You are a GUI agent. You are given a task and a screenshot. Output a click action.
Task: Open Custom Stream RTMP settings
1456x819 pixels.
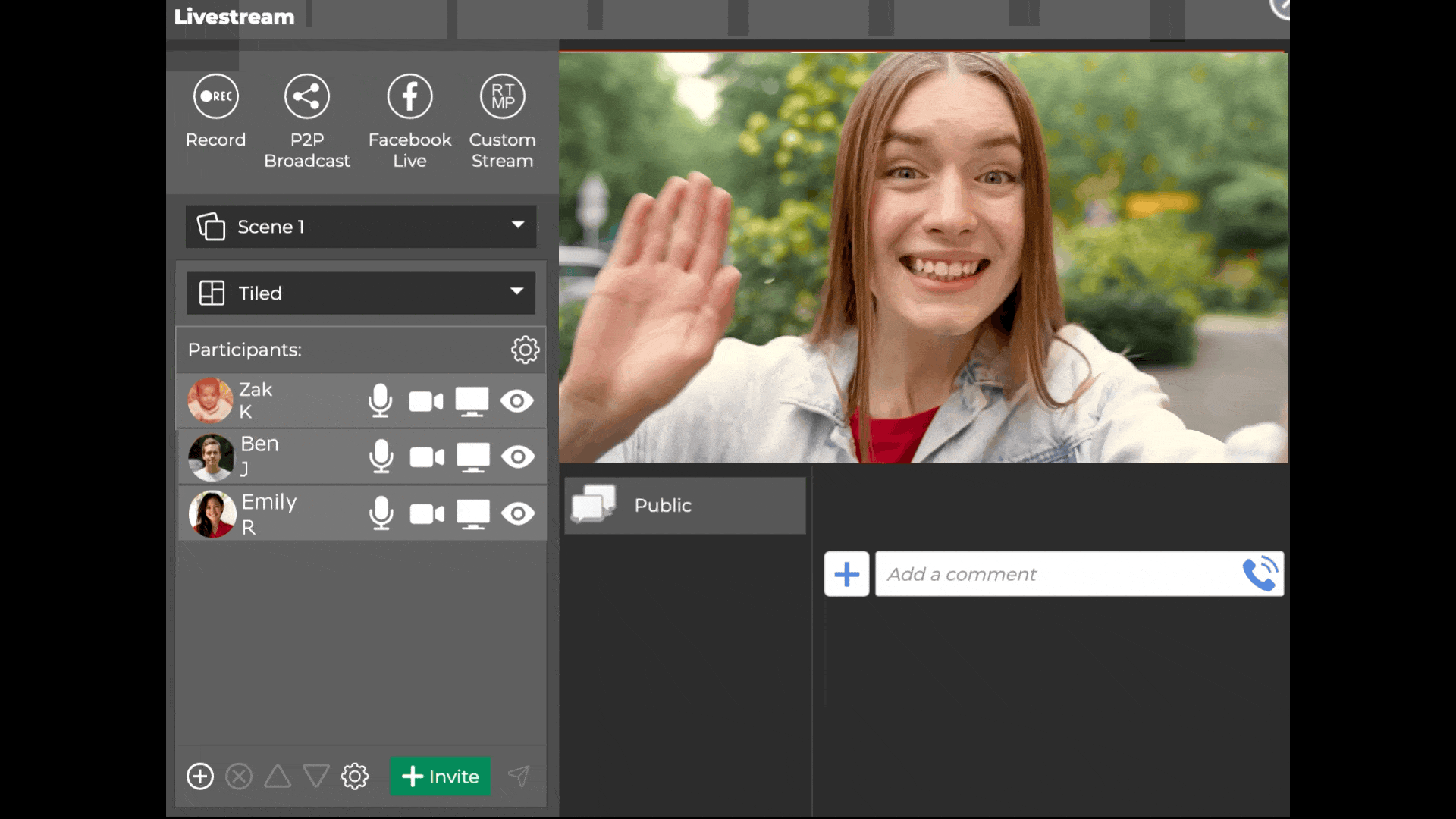click(x=502, y=96)
